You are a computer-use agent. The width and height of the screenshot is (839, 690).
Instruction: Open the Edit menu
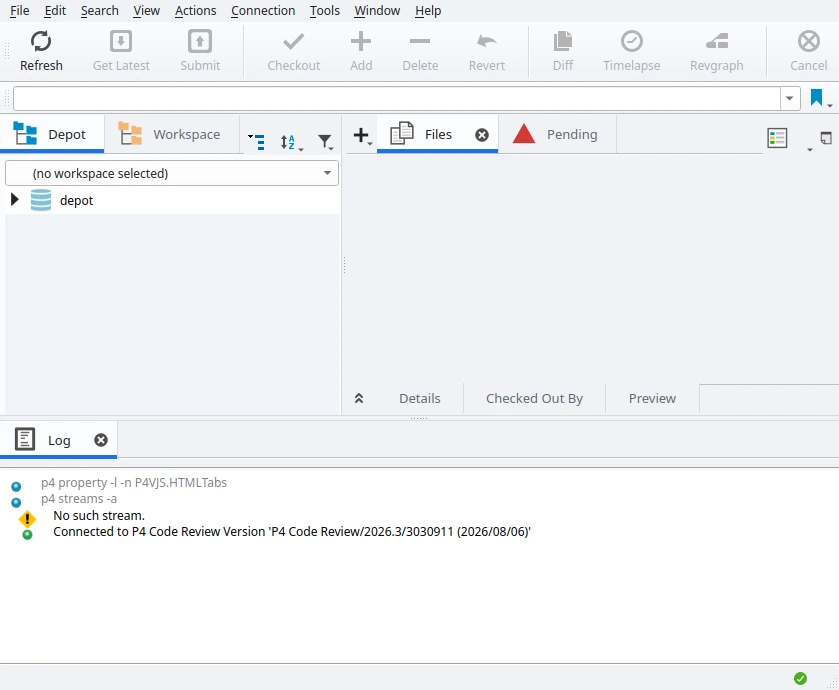[x=55, y=11]
